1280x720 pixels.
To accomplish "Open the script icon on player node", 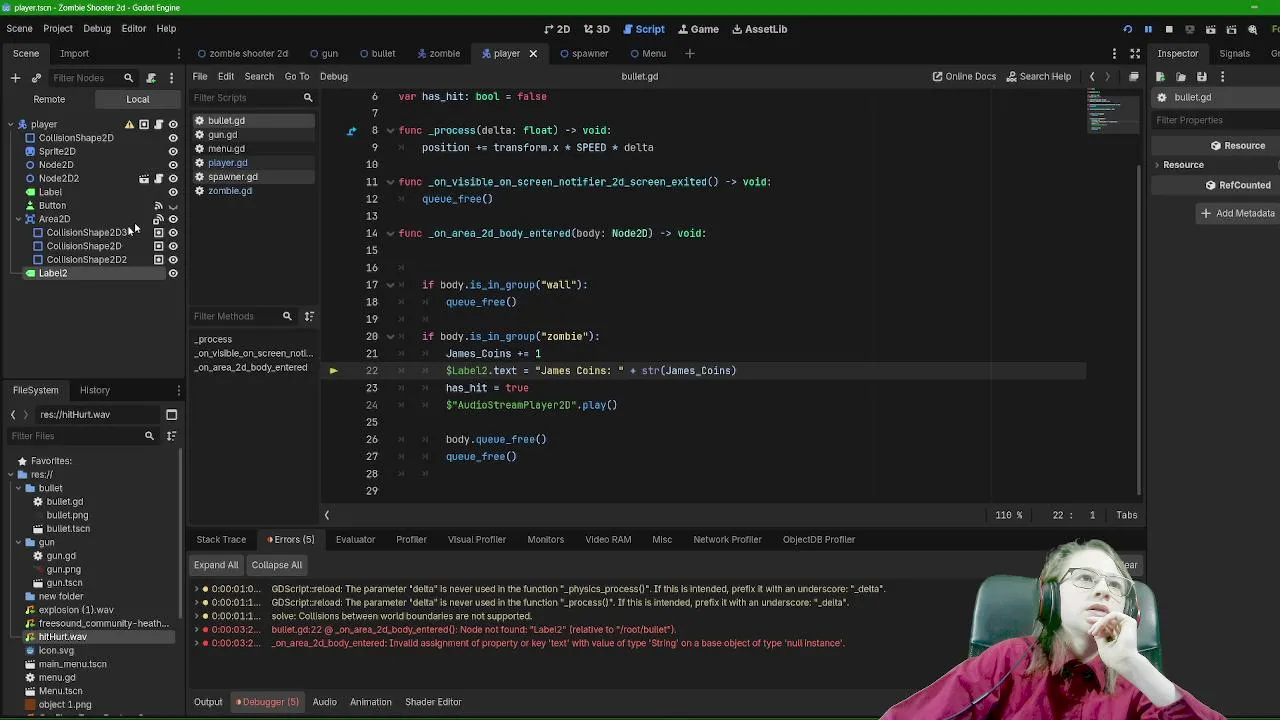I will tap(158, 124).
